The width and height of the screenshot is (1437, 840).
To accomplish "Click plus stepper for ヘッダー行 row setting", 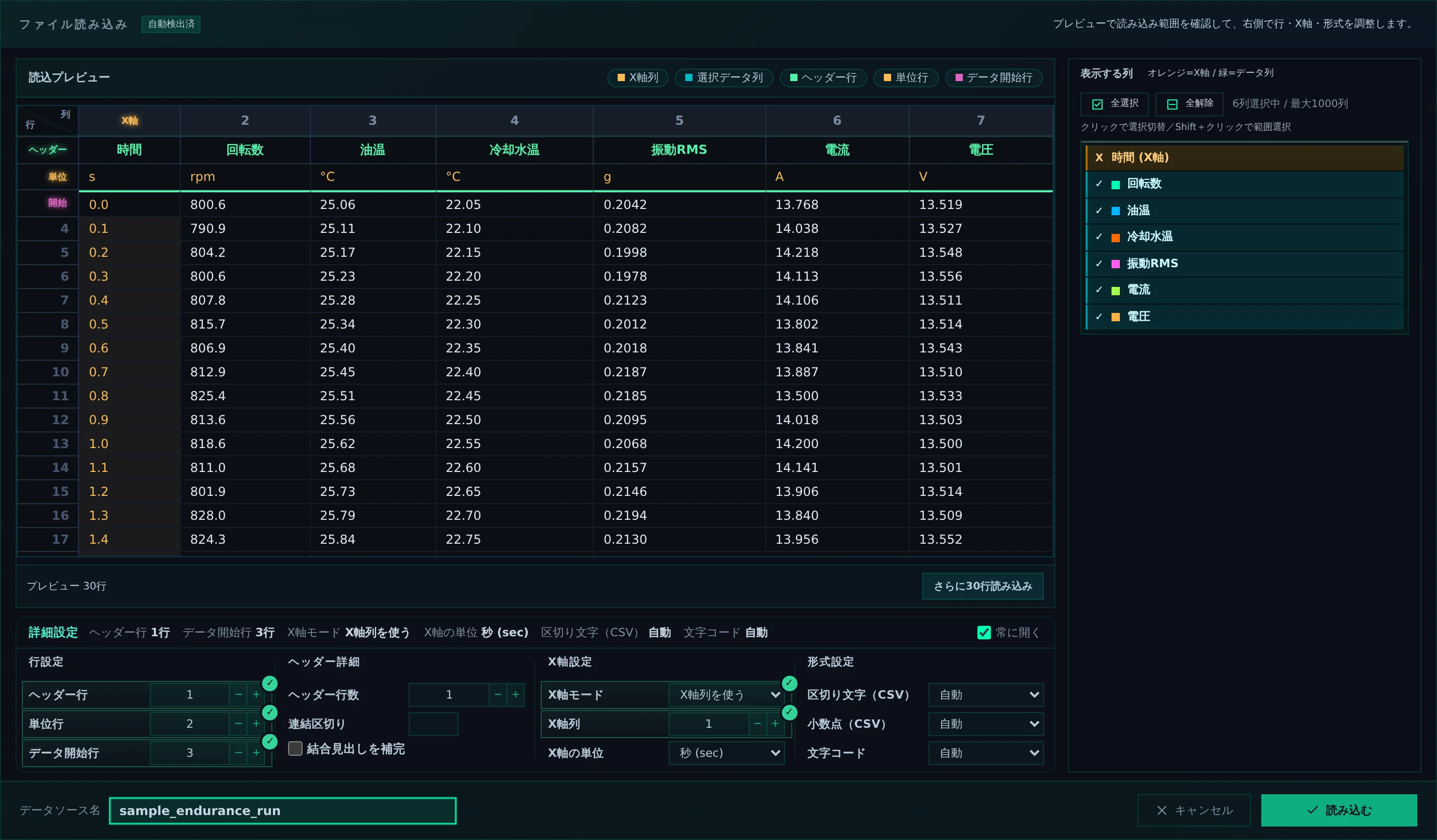I will [x=256, y=694].
